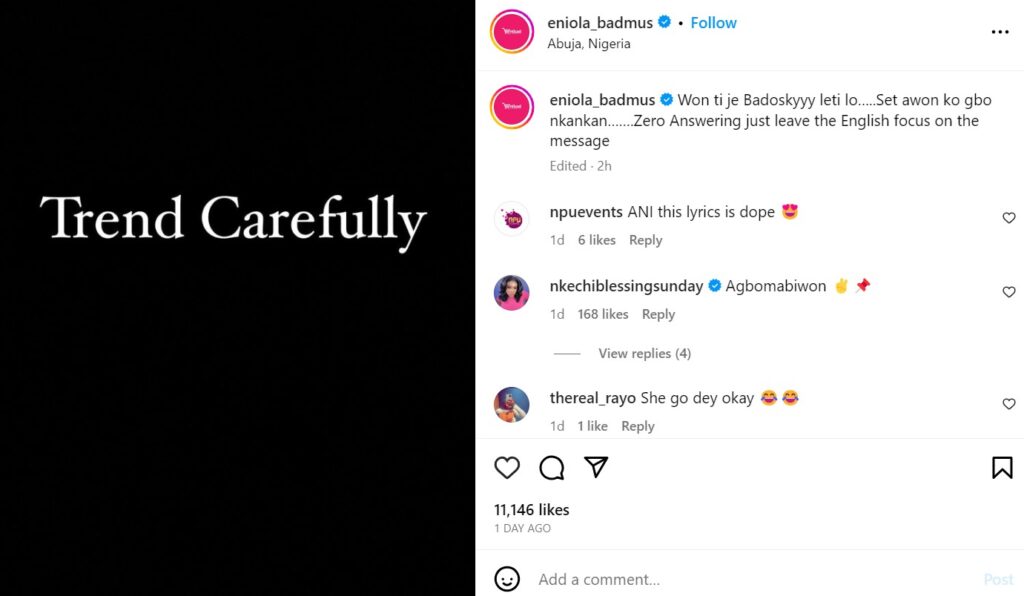Open thereal_rayo username link

(x=593, y=398)
